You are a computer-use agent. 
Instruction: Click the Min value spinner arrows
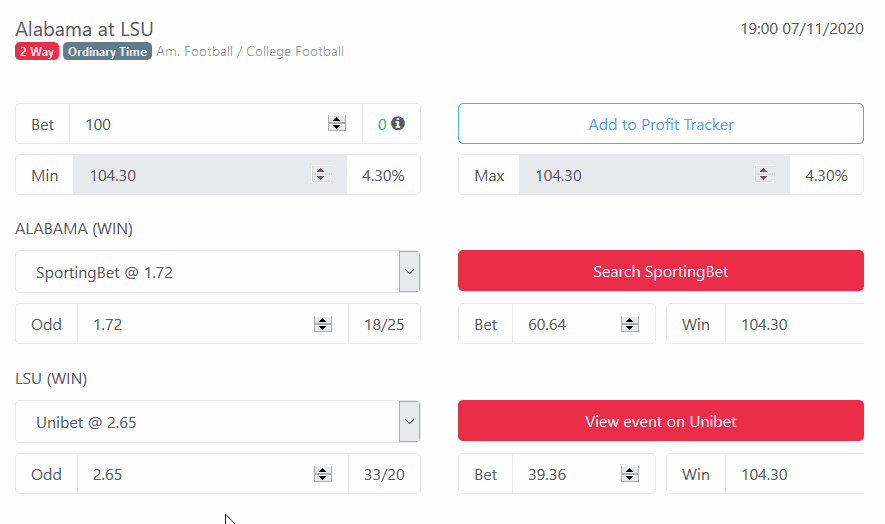[321, 175]
